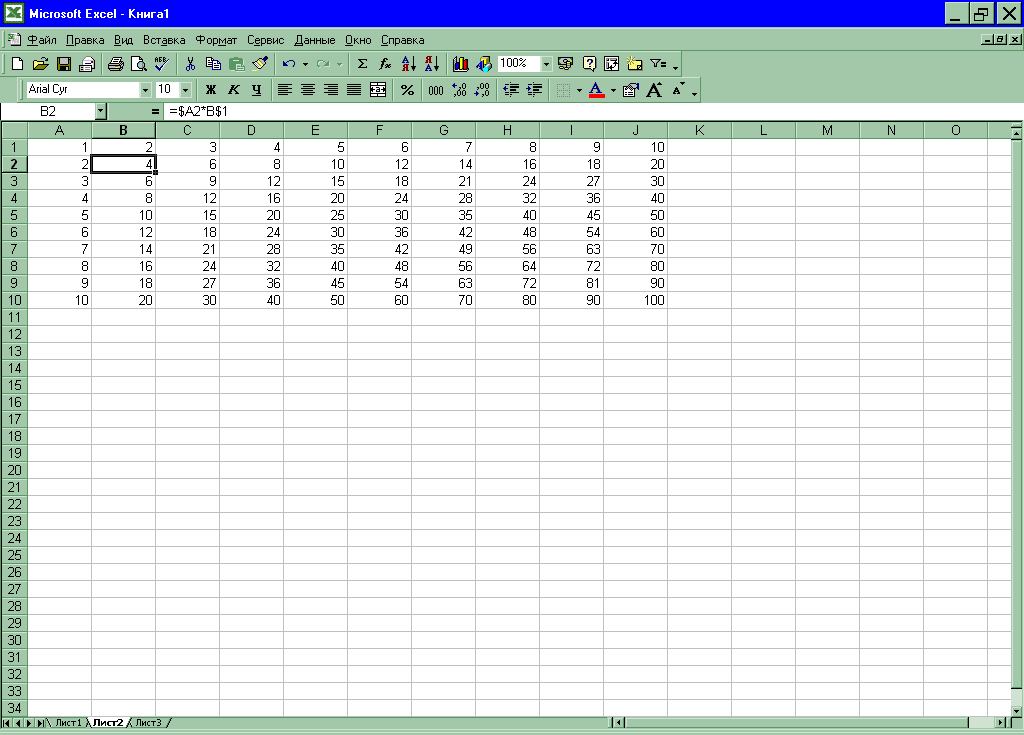Decrease indent icon in formatting toolbar
1024x735 pixels.
(x=511, y=90)
